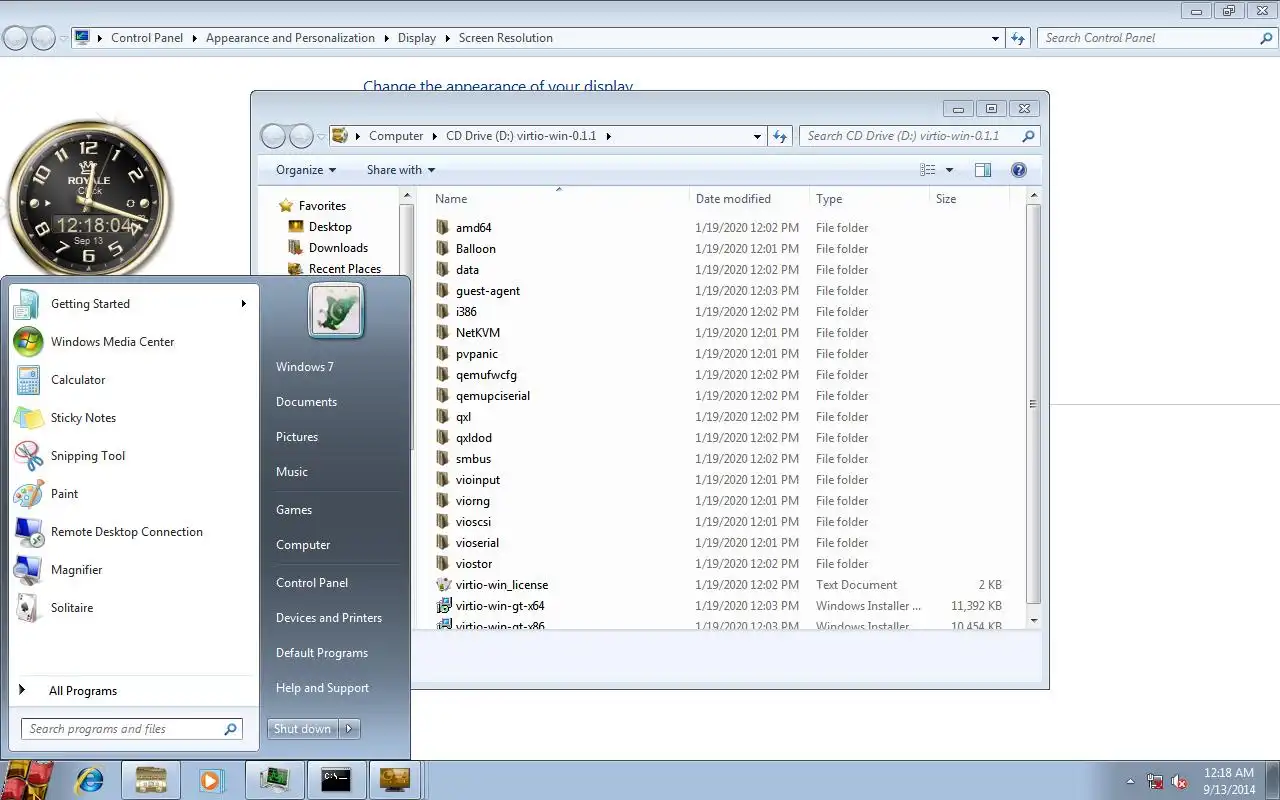Click Explorer's refresh button next to address bar
1280x800 pixels.
point(781,136)
